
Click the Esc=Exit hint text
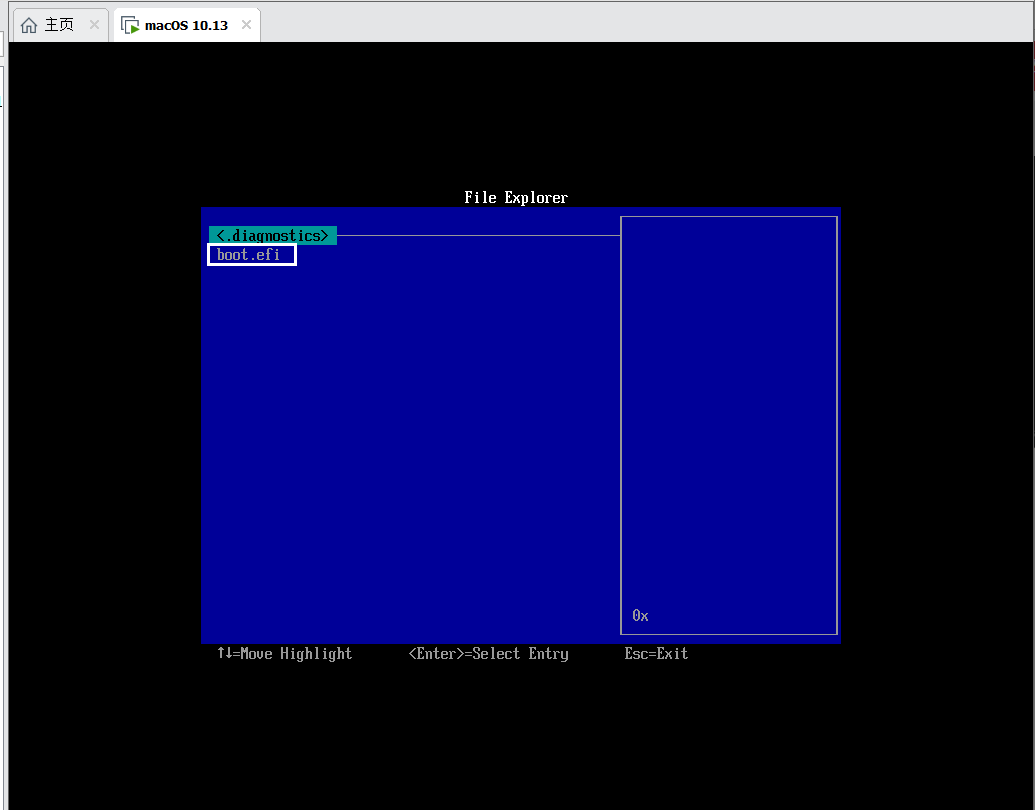pyautogui.click(x=656, y=654)
